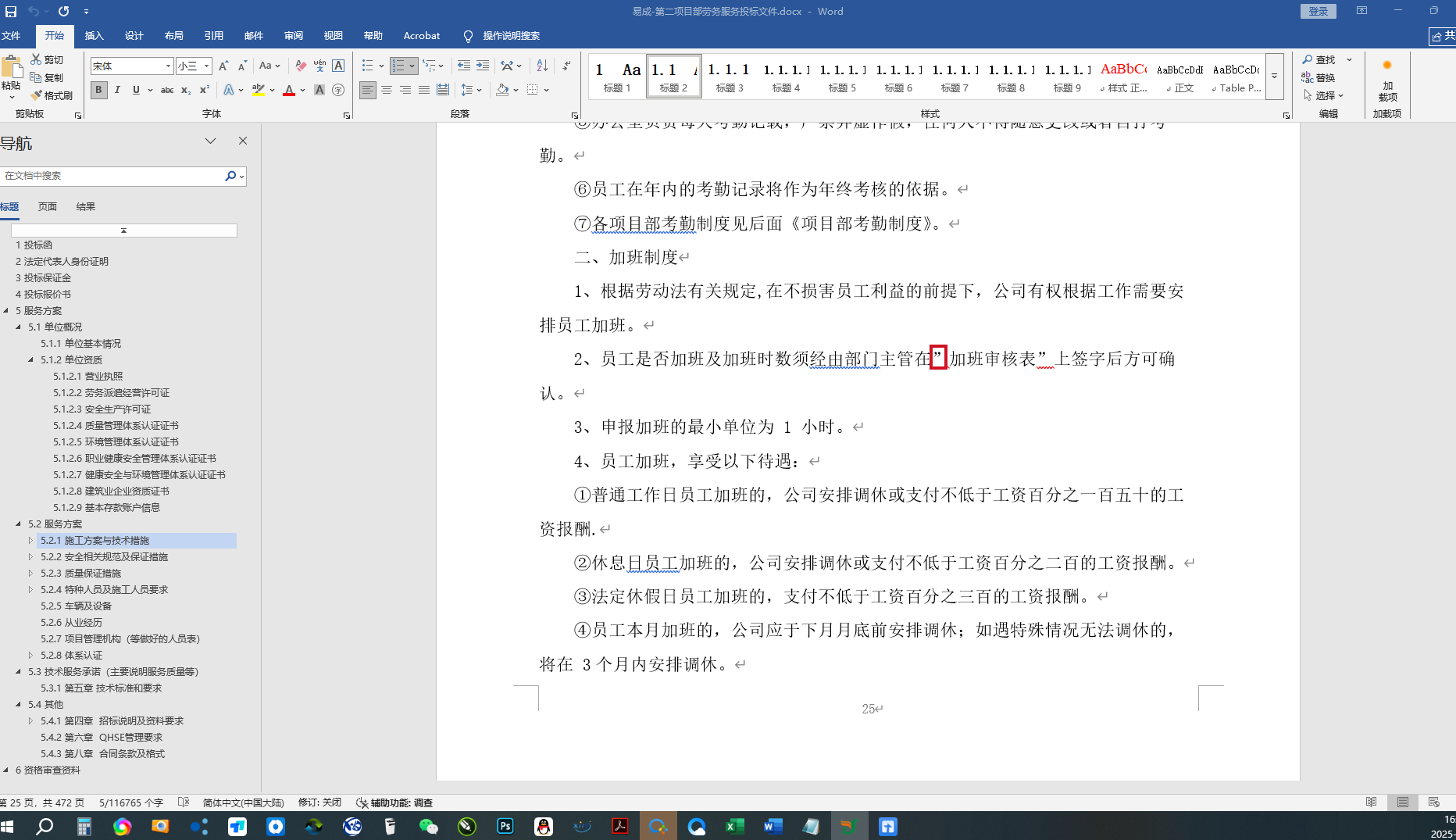This screenshot has height=840, width=1456.
Task: Apply the 标题 3 style
Action: (x=730, y=77)
